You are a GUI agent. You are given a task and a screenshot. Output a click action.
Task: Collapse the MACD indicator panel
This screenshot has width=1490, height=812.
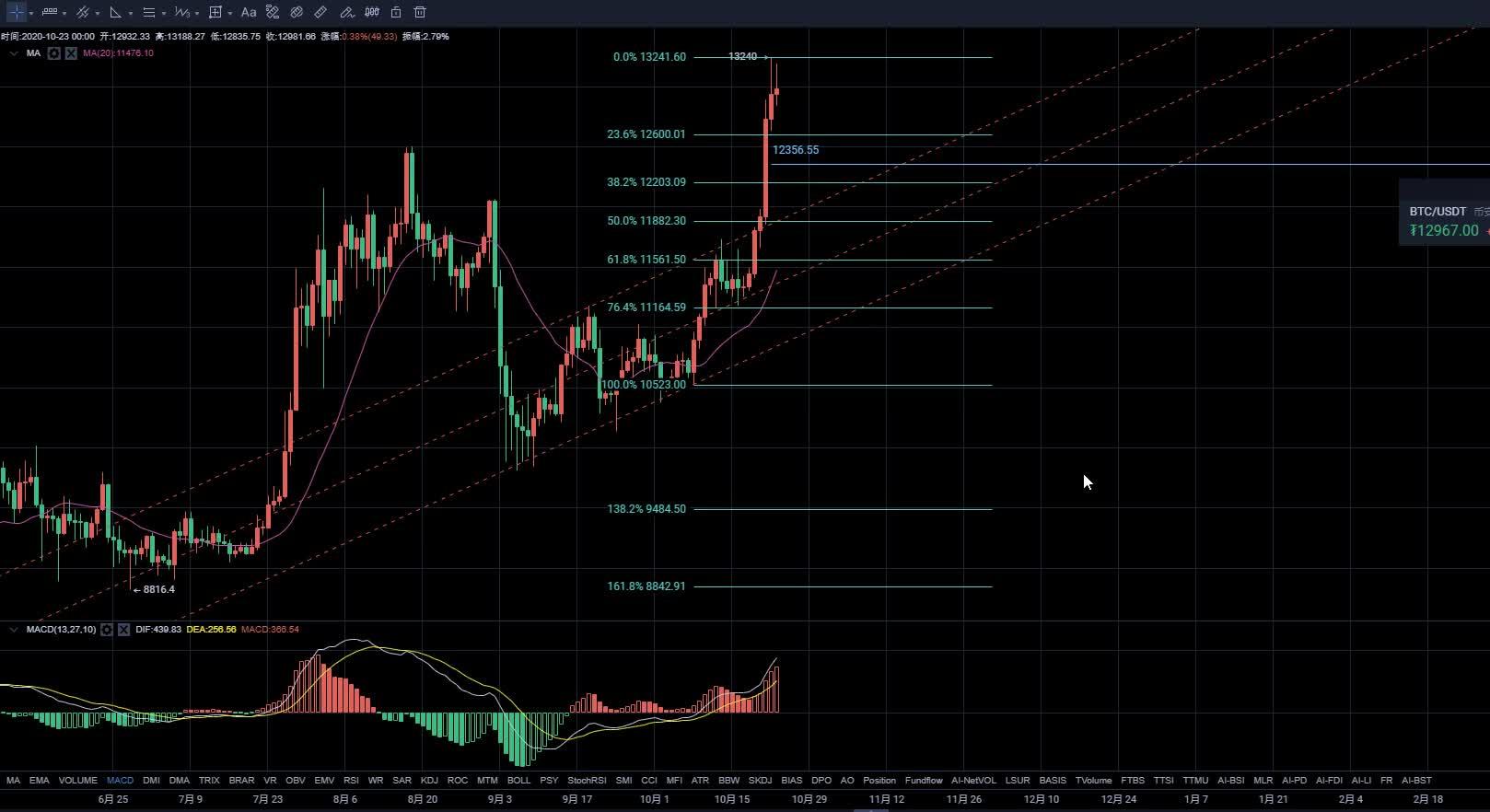tap(13, 630)
